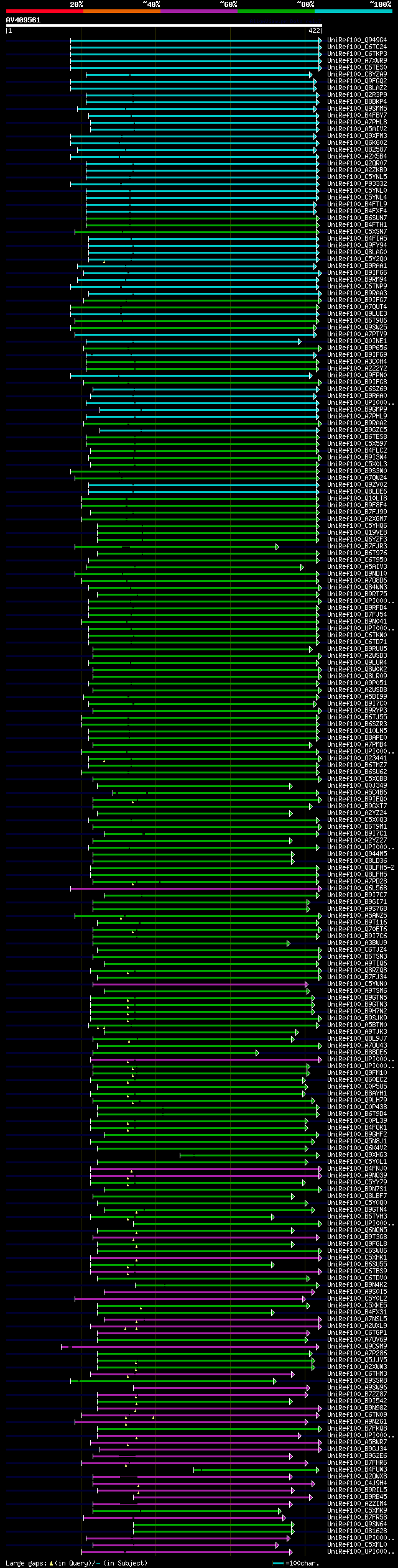
Task: Click the cyan alignment bar for UniRef100_Q949G4
Action: point(196,40)
